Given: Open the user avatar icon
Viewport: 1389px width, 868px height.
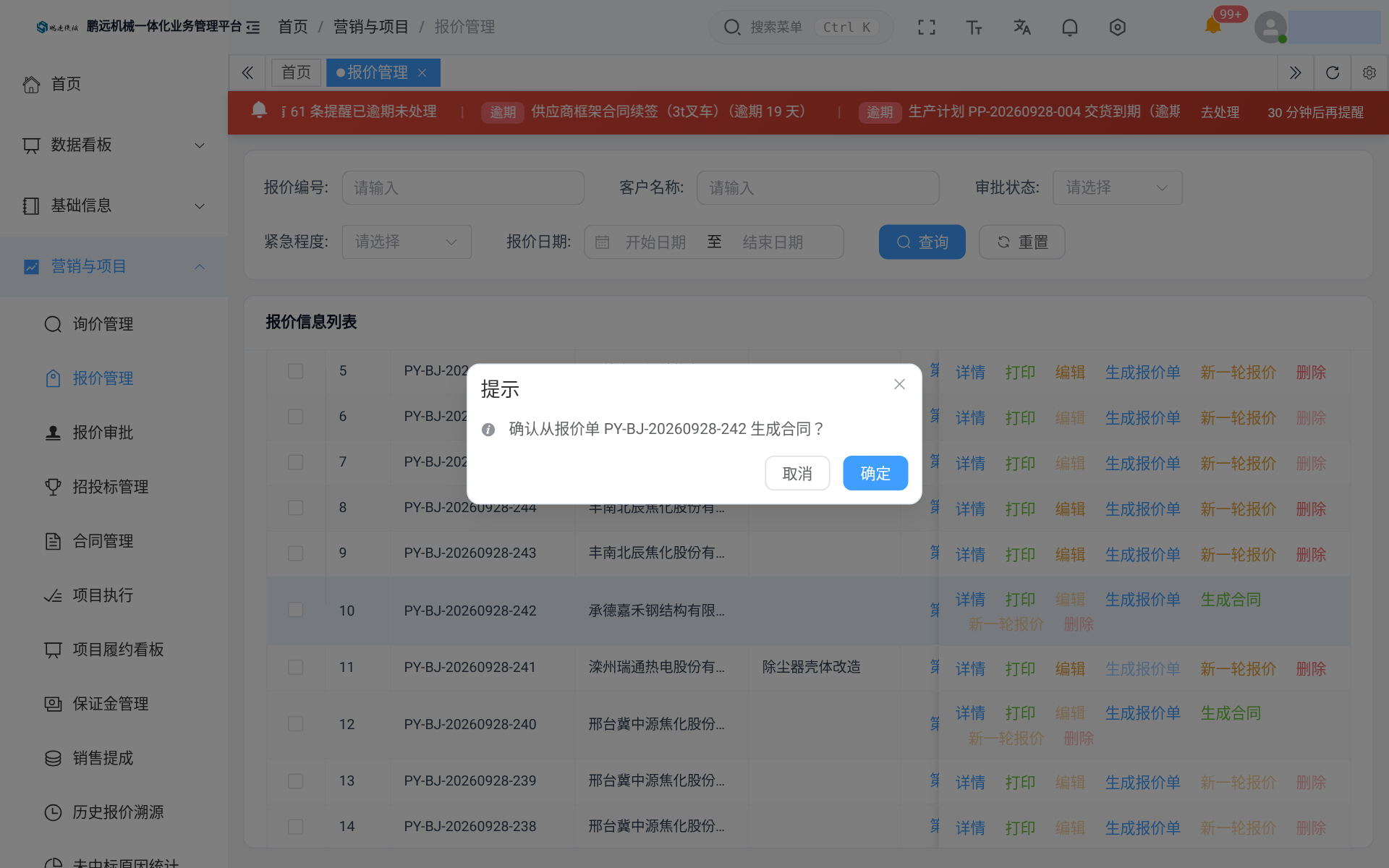Looking at the screenshot, I should 1270,27.
